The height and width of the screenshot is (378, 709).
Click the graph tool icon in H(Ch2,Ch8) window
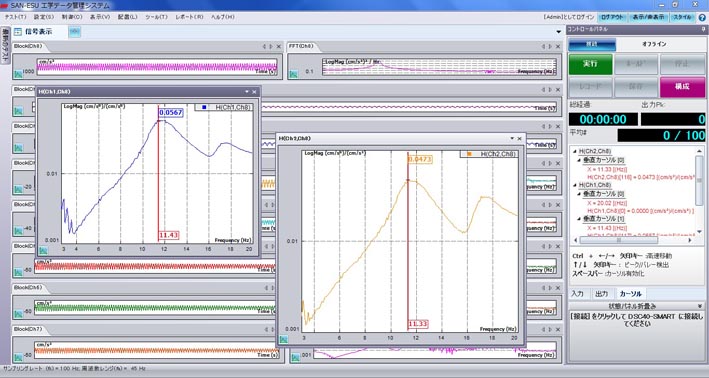pos(284,339)
